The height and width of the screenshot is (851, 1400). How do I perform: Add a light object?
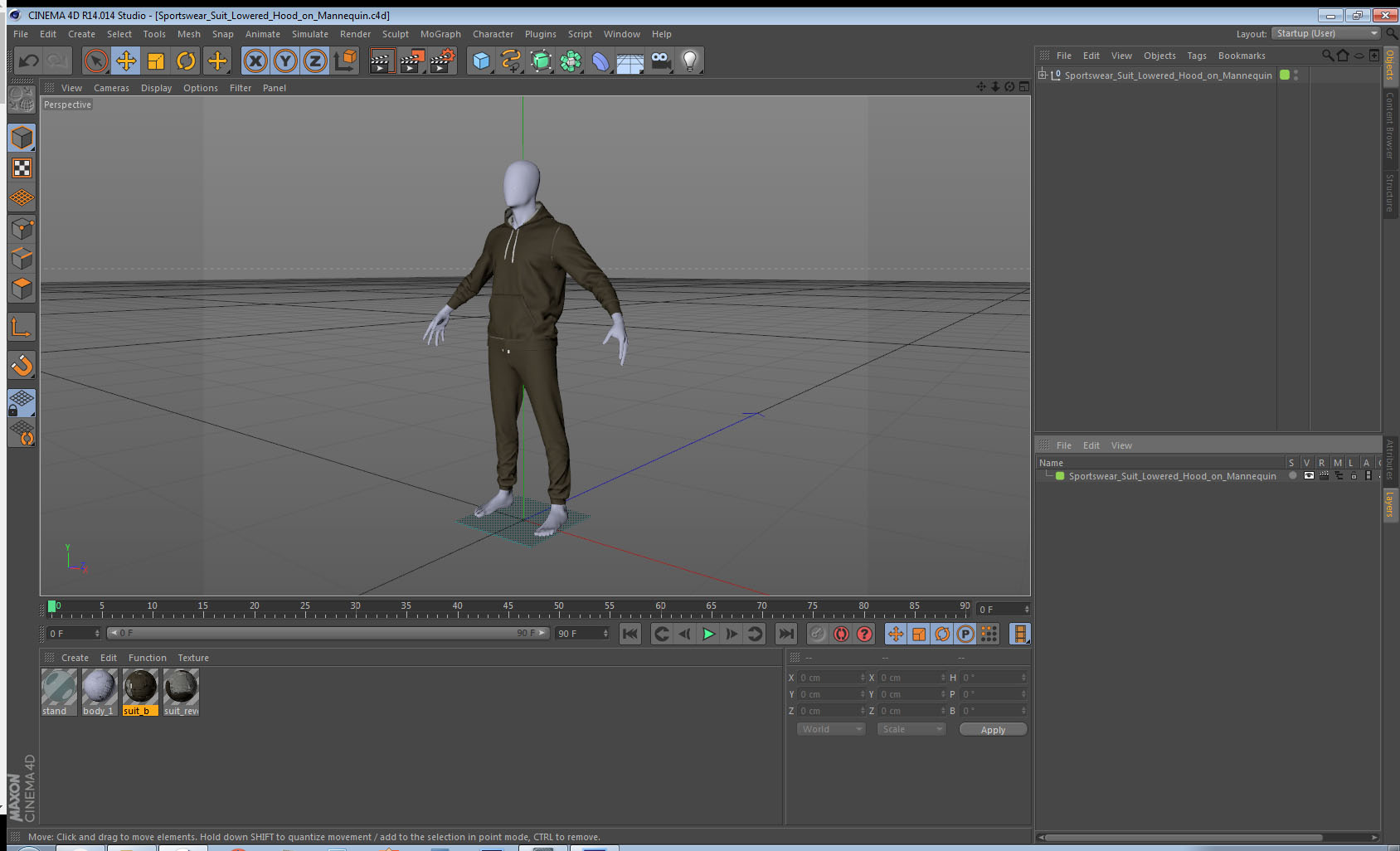(x=690, y=61)
